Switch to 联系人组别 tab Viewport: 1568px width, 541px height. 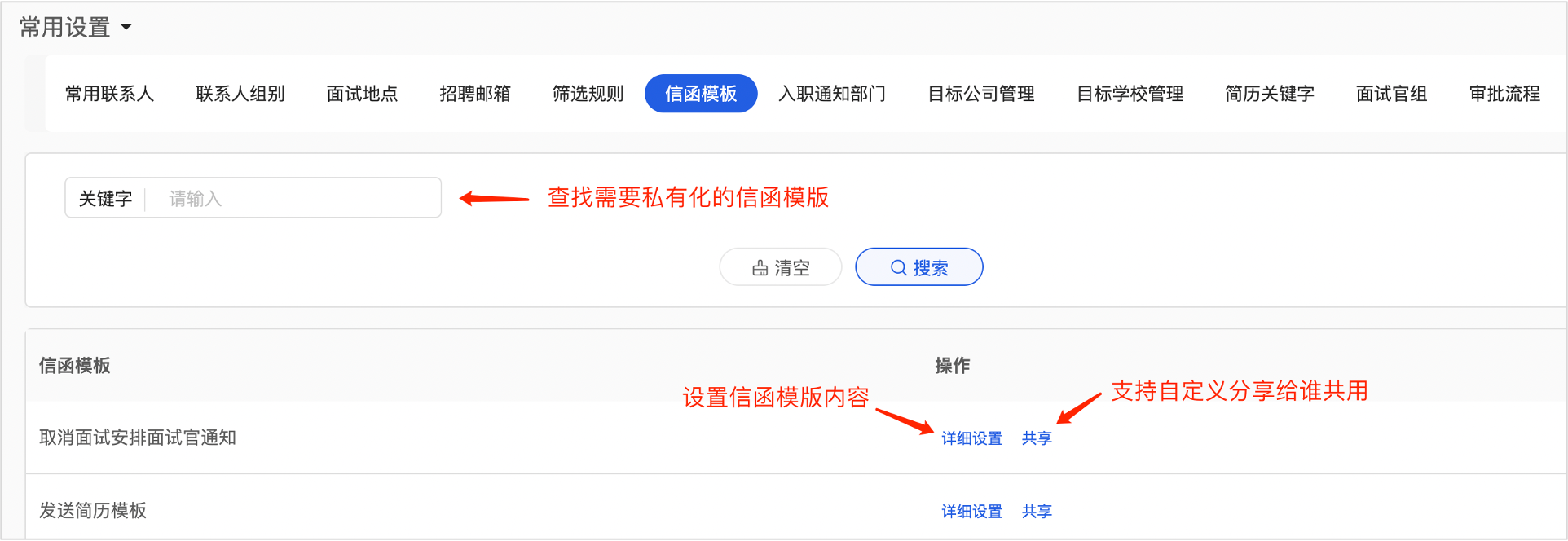(x=240, y=94)
